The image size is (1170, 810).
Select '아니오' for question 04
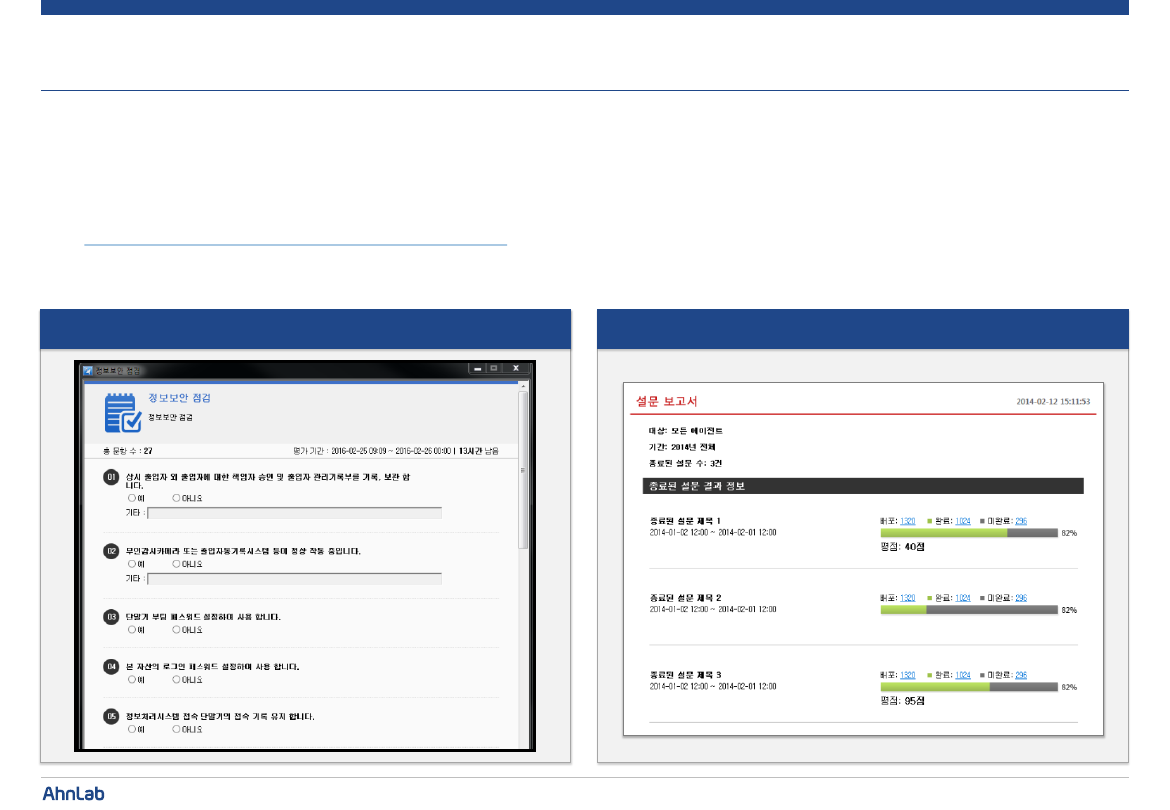pyautogui.click(x=176, y=680)
